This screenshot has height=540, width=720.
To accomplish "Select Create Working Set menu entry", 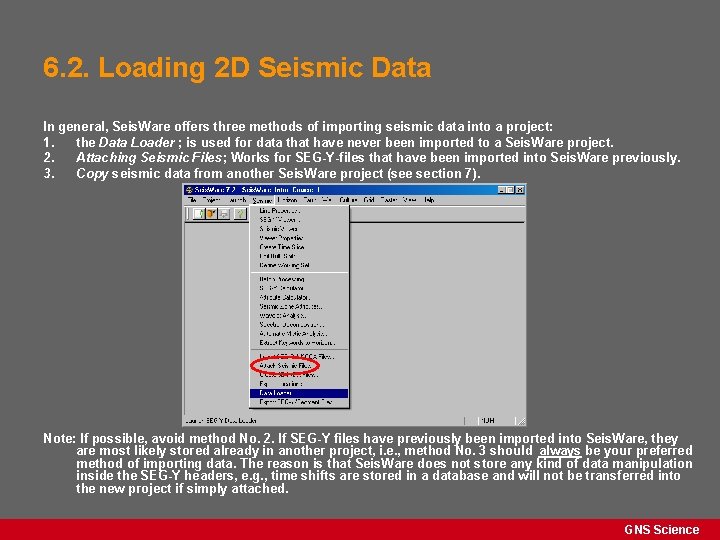I will pos(299,265).
